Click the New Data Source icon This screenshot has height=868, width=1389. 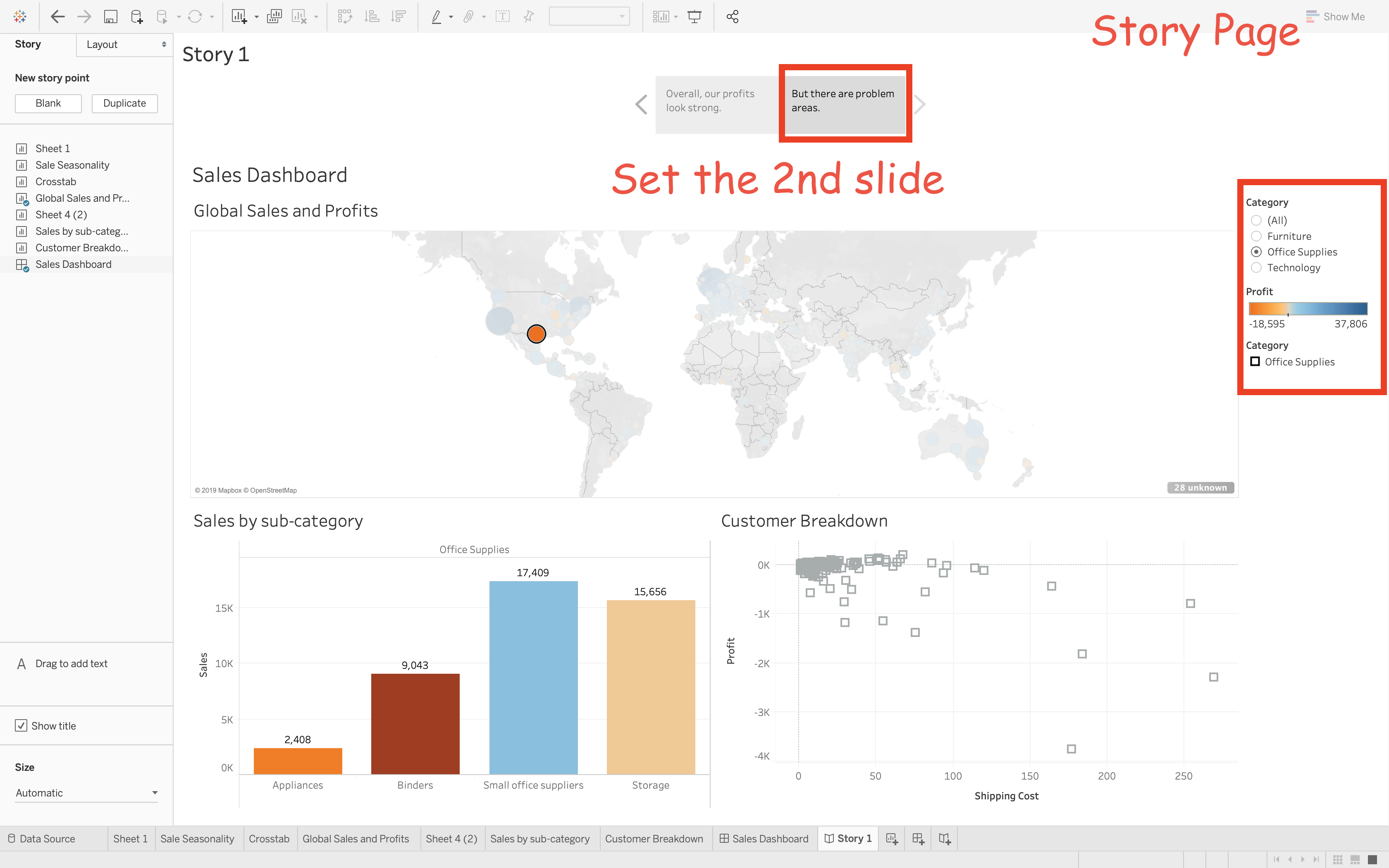point(136,17)
